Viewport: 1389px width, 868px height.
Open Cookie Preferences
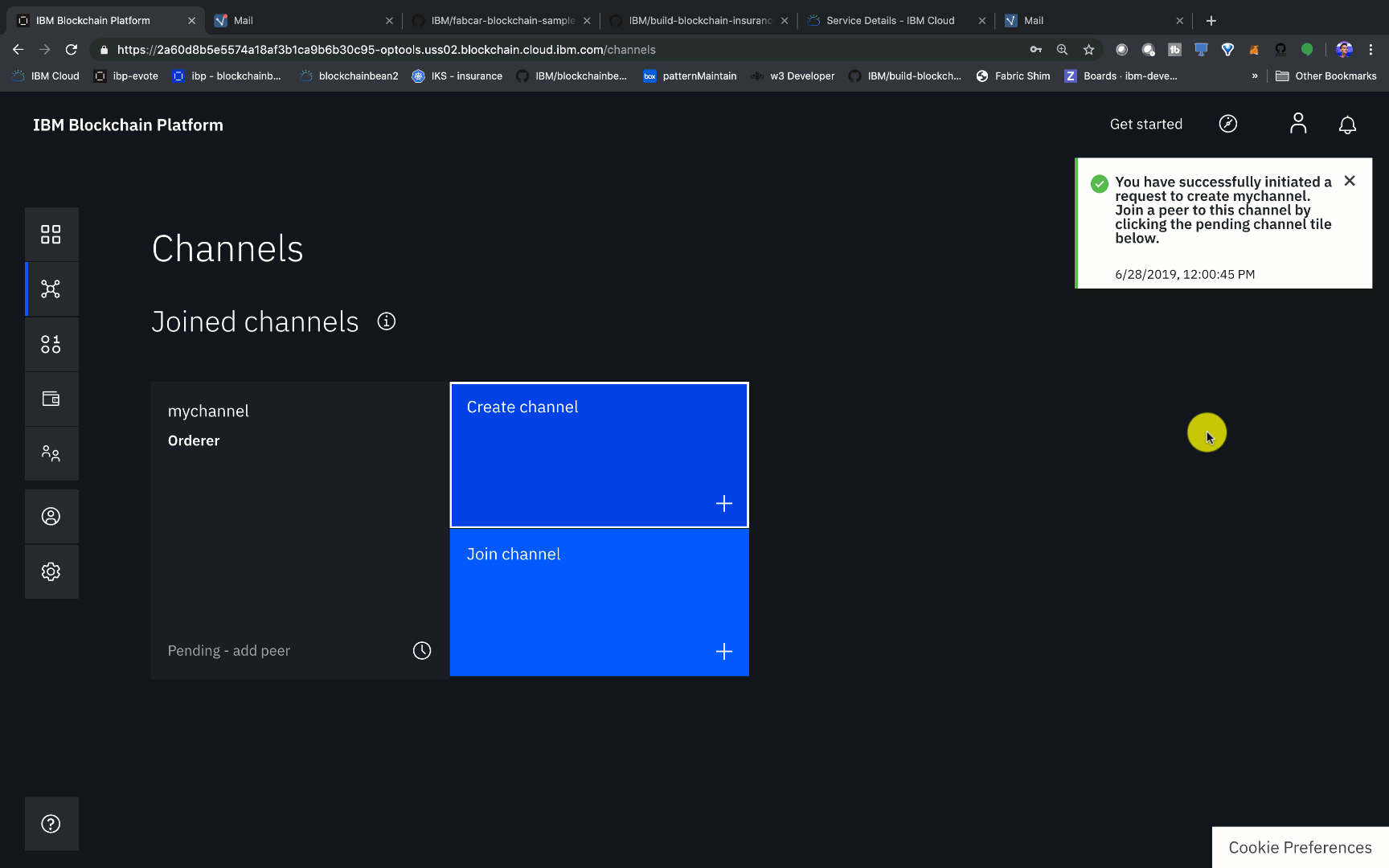click(1300, 847)
